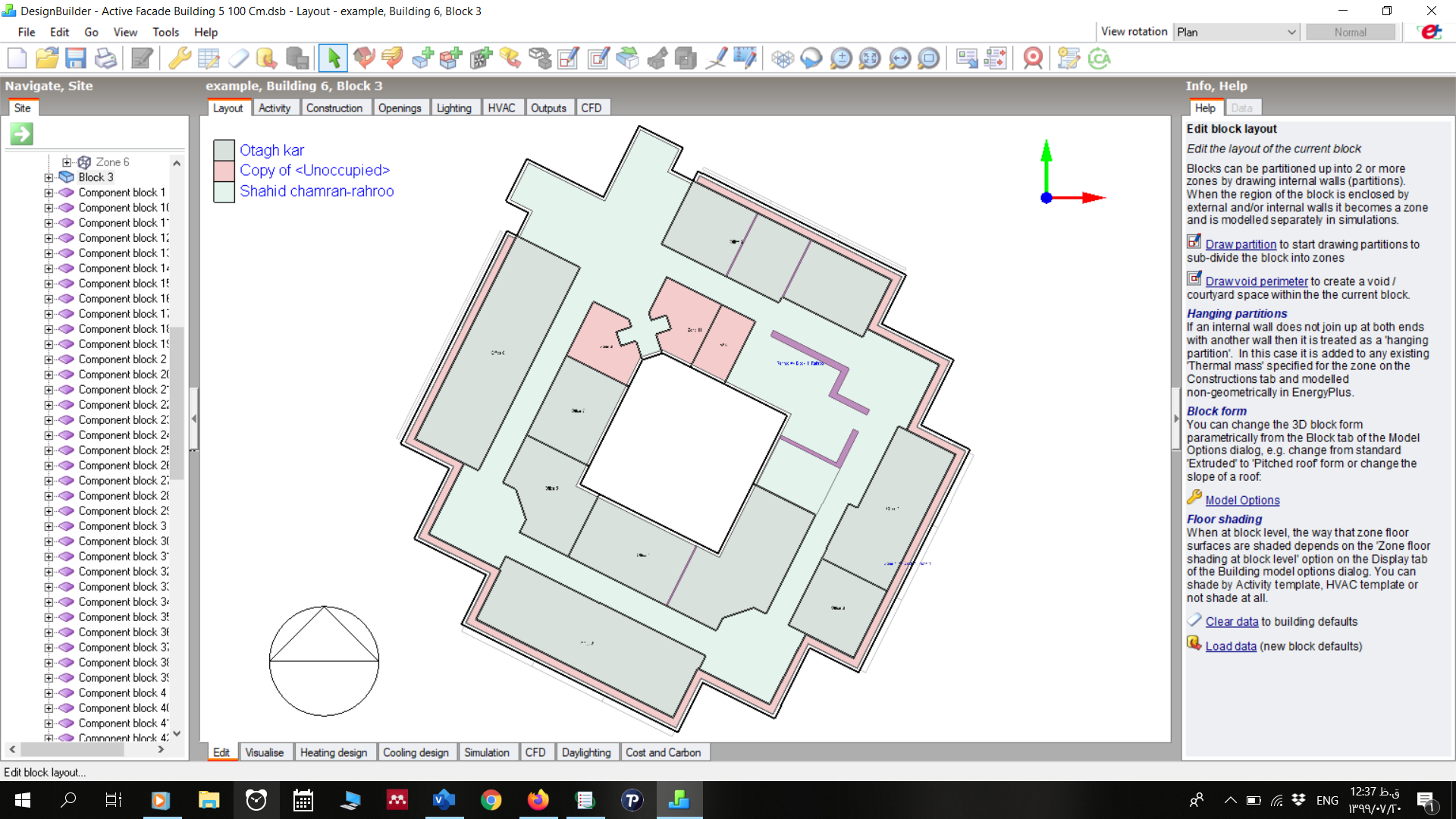Click the eraser Clear data toolbar icon
Viewport: 1456px width, 819px height.
pos(238,58)
